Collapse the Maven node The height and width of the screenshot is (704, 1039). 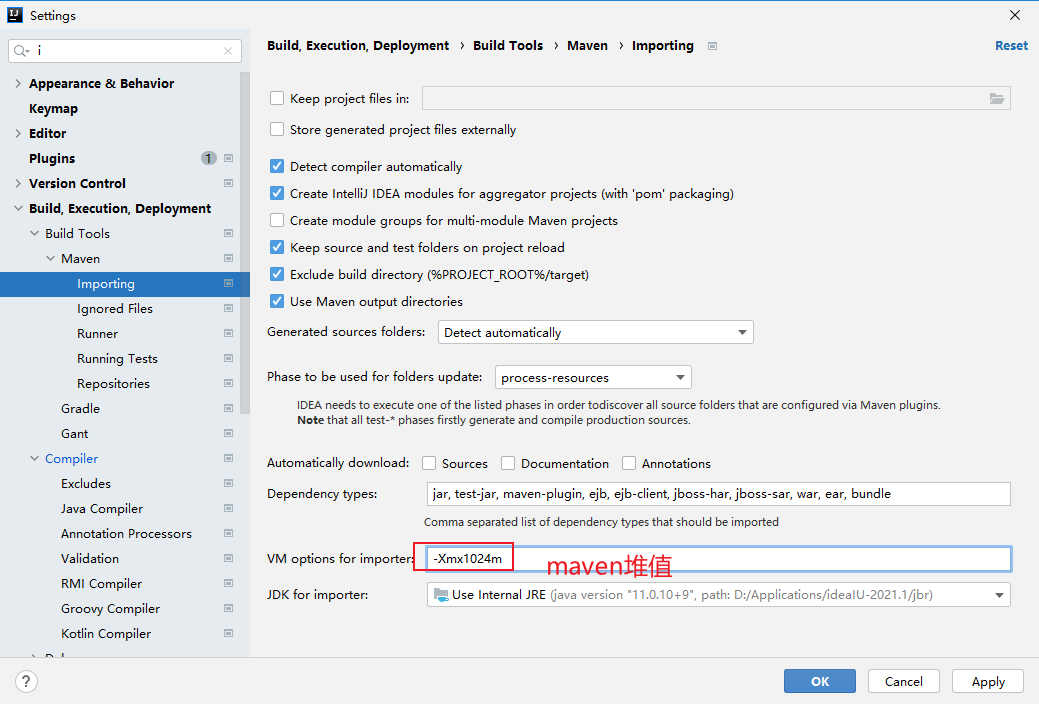(50, 259)
